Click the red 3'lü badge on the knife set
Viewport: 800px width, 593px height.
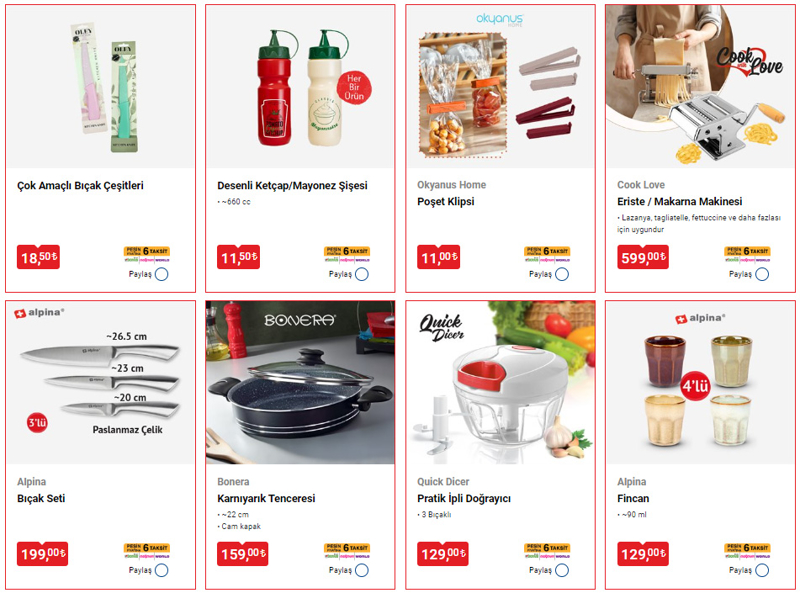pyautogui.click(x=37, y=423)
